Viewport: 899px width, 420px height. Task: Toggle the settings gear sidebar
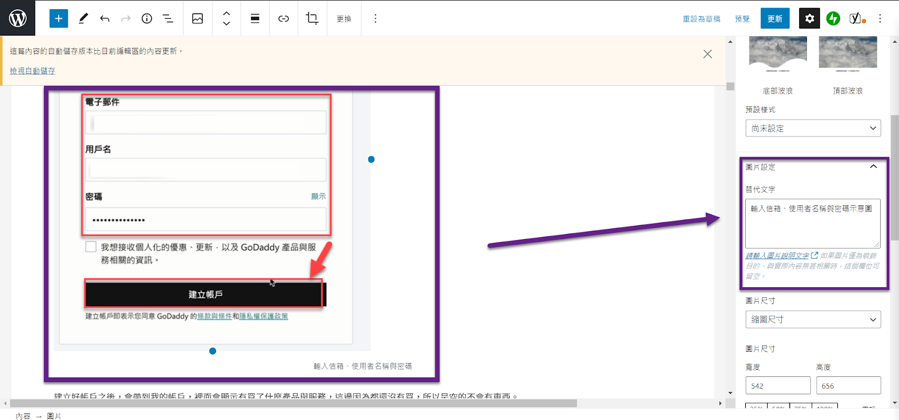tap(809, 18)
